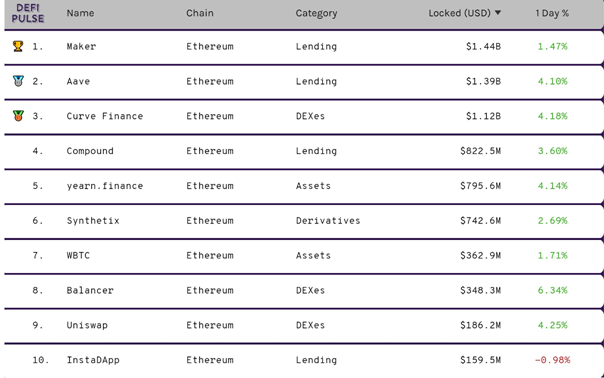Open the Uniswap entry
The width and height of the screenshot is (604, 378).
click(x=87, y=325)
